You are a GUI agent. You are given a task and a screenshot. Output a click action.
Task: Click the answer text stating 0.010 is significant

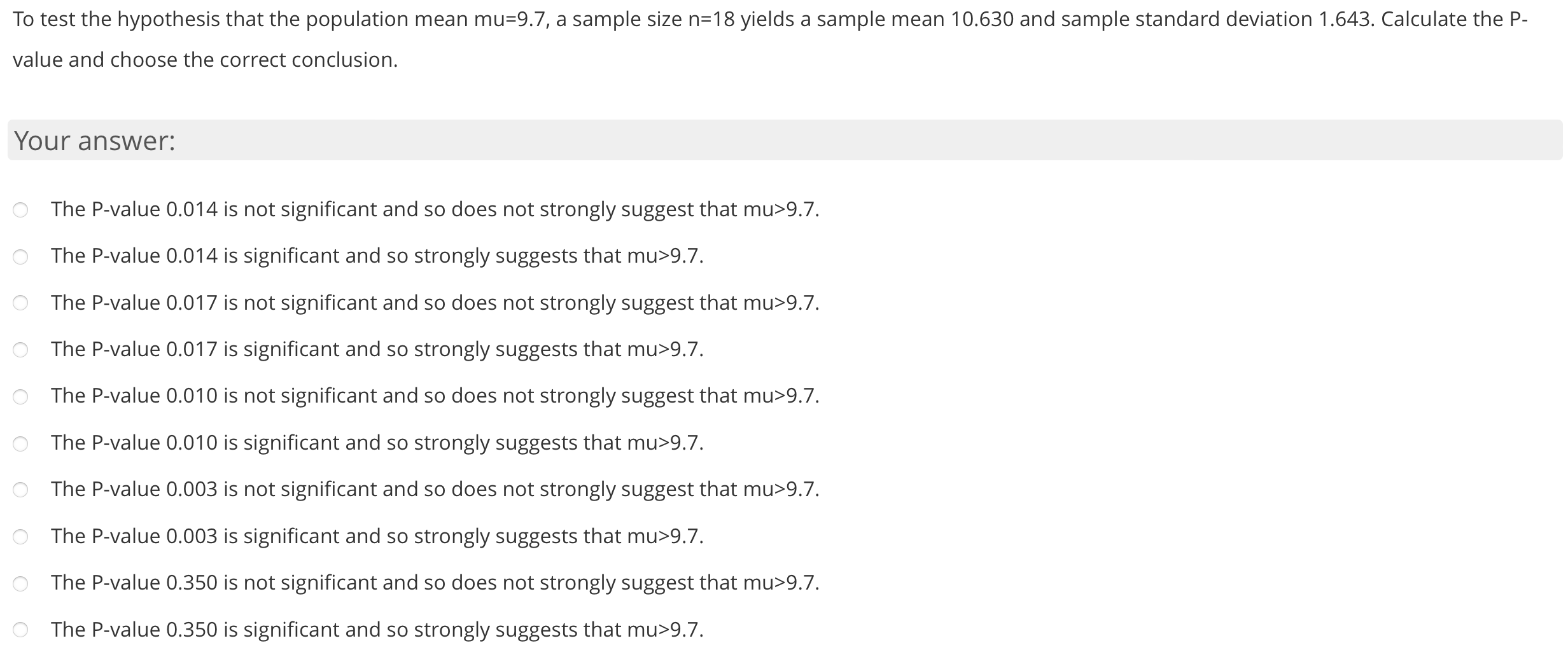pyautogui.click(x=377, y=443)
